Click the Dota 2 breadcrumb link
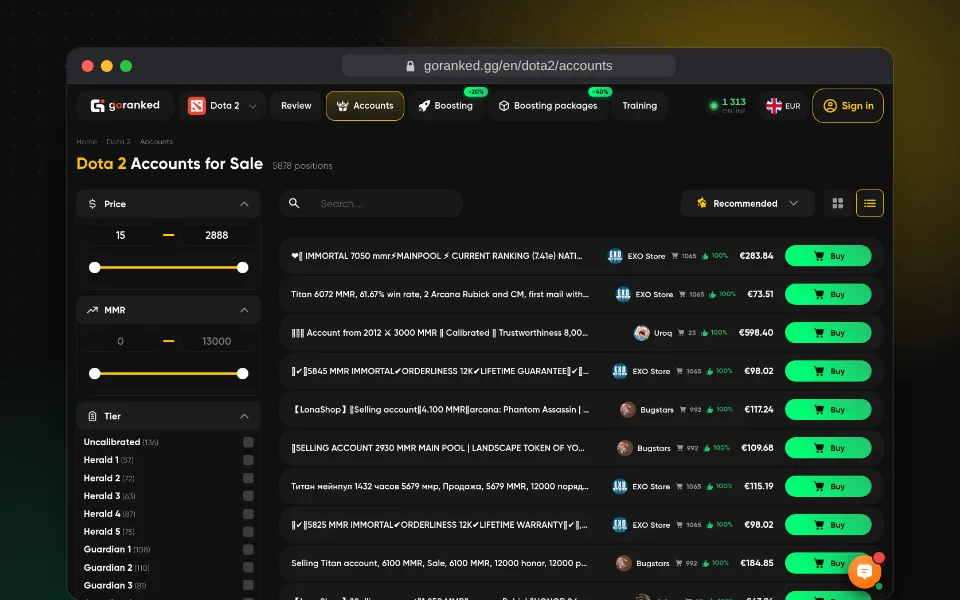 click(x=118, y=141)
